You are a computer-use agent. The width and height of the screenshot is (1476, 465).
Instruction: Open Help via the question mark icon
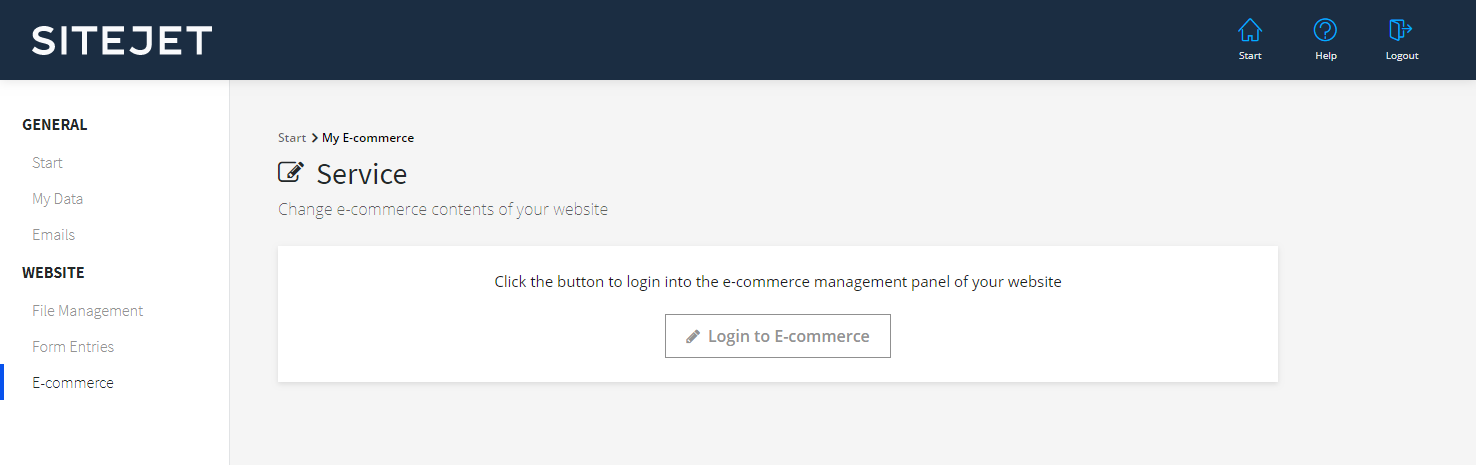coord(1325,31)
